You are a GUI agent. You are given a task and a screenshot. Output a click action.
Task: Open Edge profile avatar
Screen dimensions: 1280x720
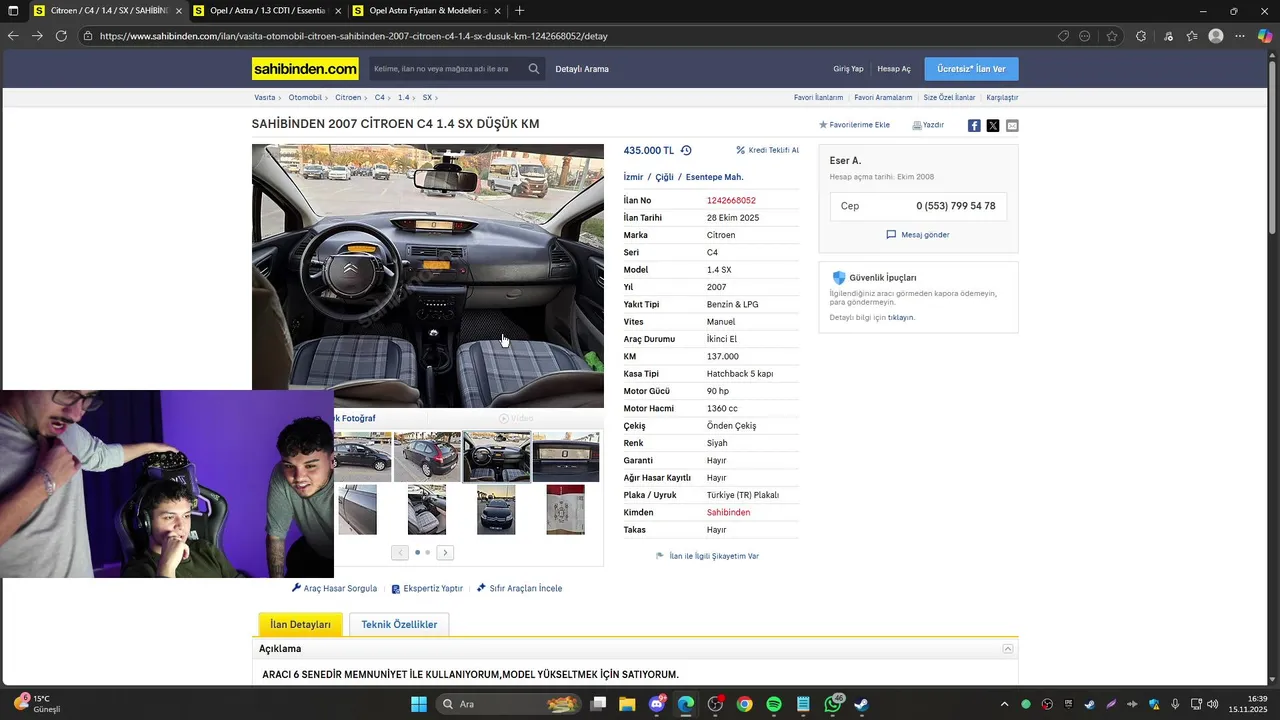(1216, 36)
